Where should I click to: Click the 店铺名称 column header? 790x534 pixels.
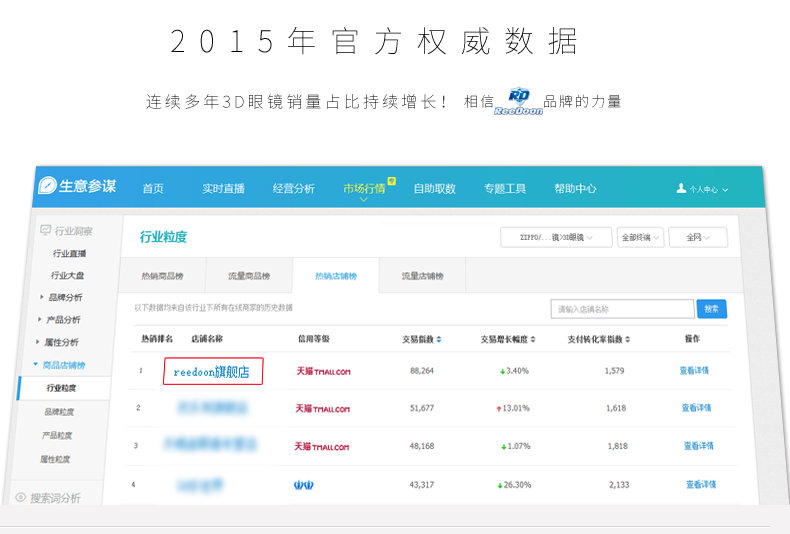pos(207,339)
